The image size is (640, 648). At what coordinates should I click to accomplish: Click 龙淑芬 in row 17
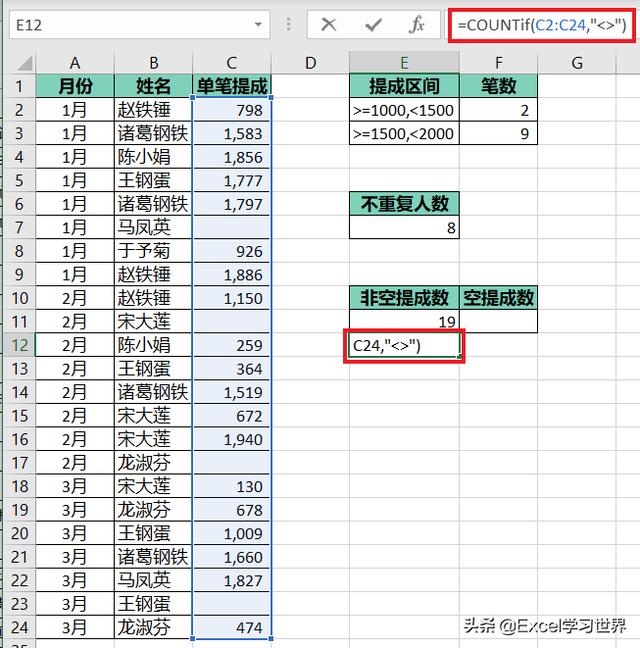click(x=153, y=463)
